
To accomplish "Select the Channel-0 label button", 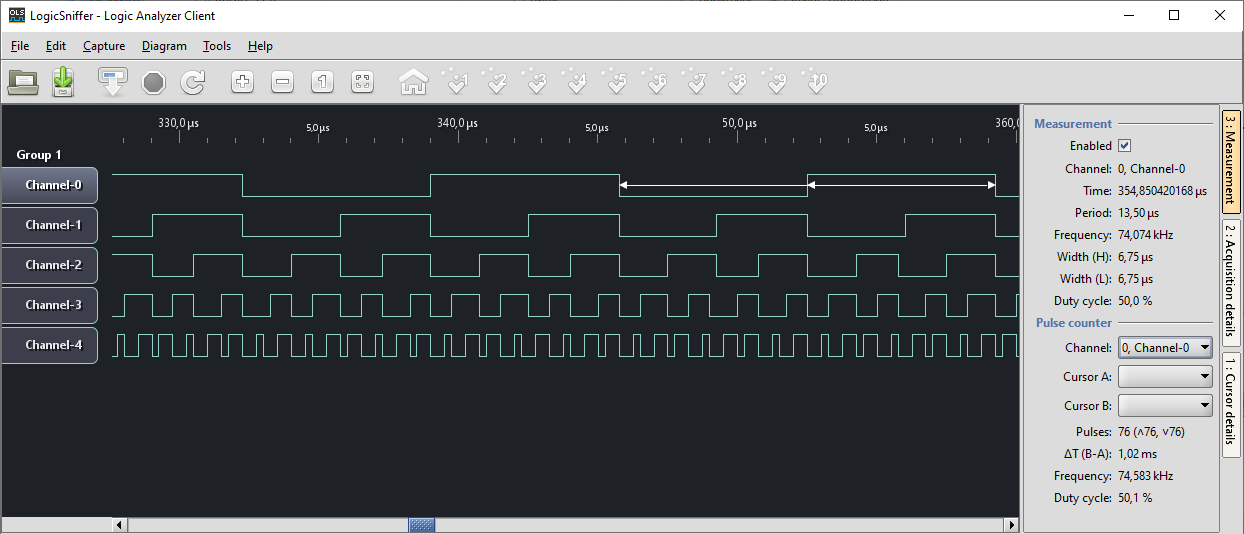I will (x=49, y=185).
